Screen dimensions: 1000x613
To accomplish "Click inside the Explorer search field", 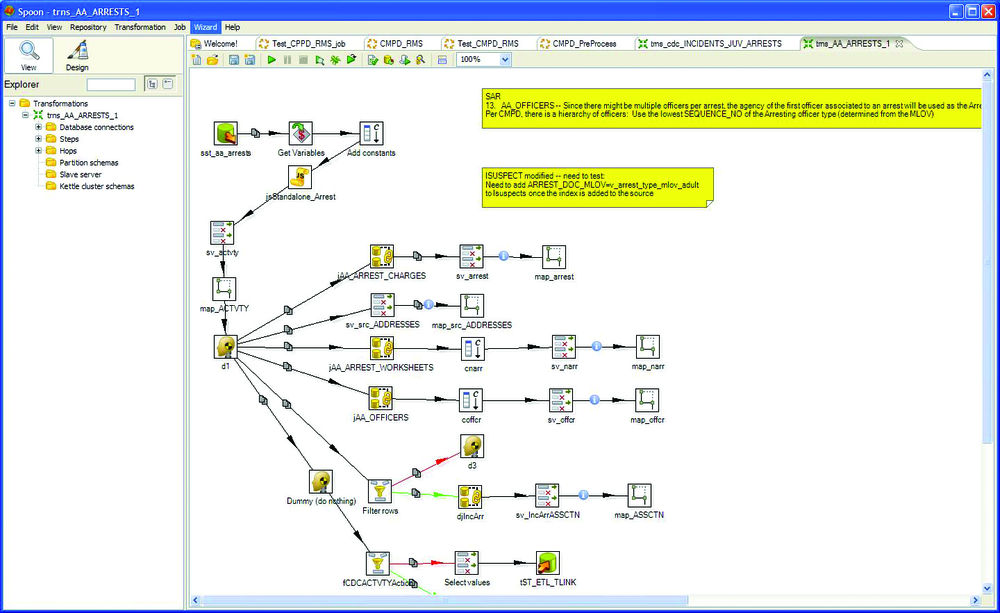I will point(110,84).
